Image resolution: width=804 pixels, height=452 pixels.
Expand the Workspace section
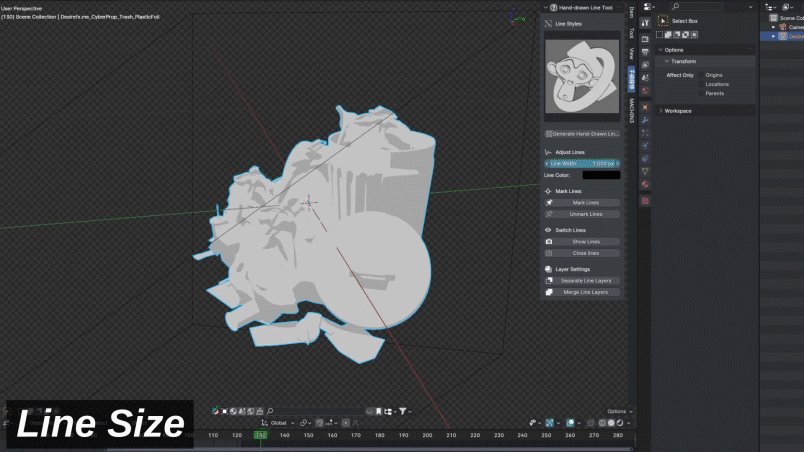pos(660,111)
